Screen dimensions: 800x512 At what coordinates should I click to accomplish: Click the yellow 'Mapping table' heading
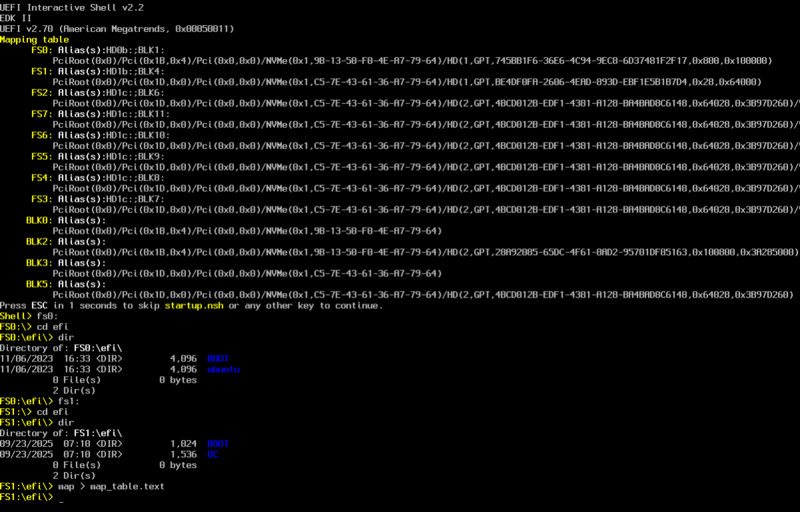pos(34,40)
